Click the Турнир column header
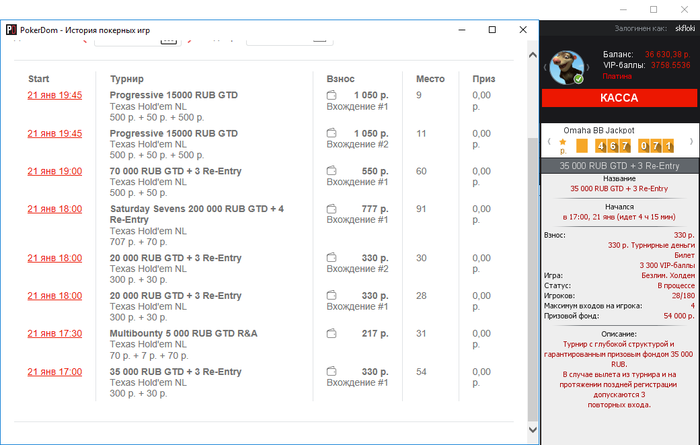Screen dimensions: 700x445 click(127, 79)
